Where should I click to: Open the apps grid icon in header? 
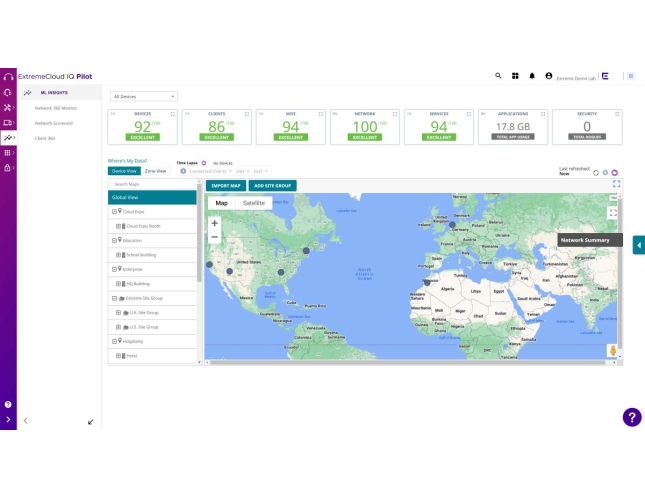[x=516, y=75]
